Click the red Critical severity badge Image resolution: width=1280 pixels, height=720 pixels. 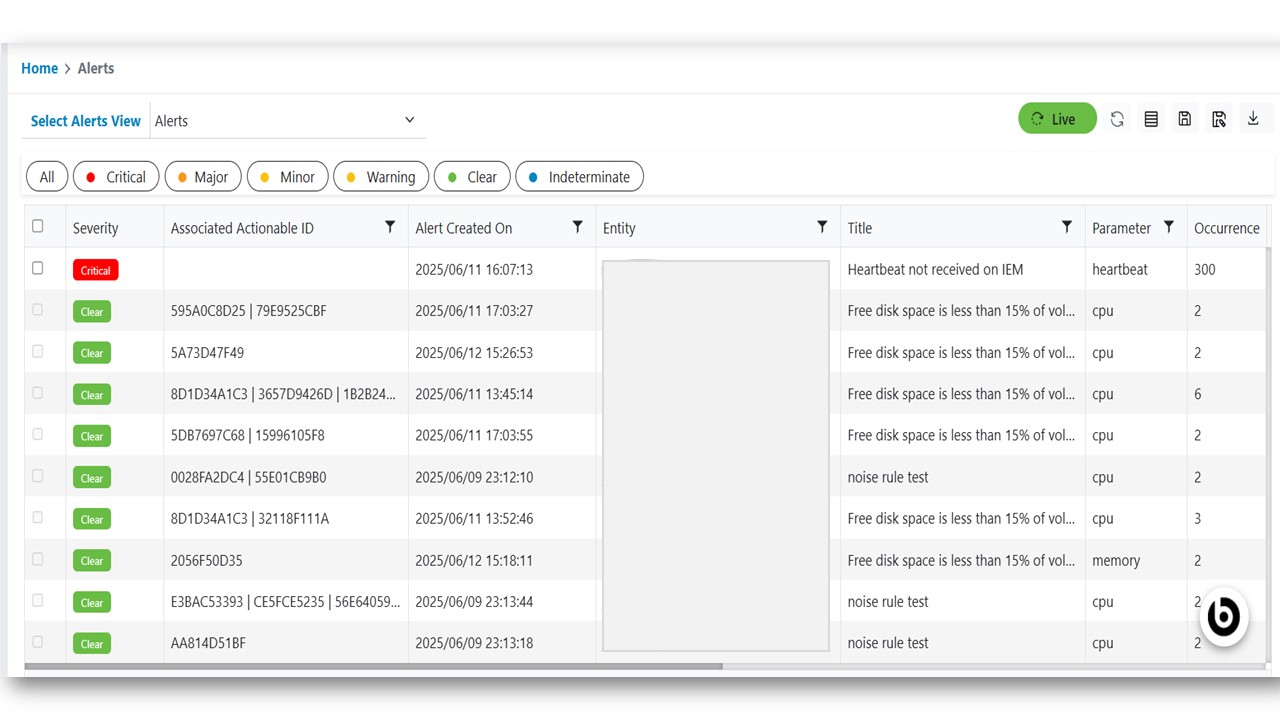point(96,270)
